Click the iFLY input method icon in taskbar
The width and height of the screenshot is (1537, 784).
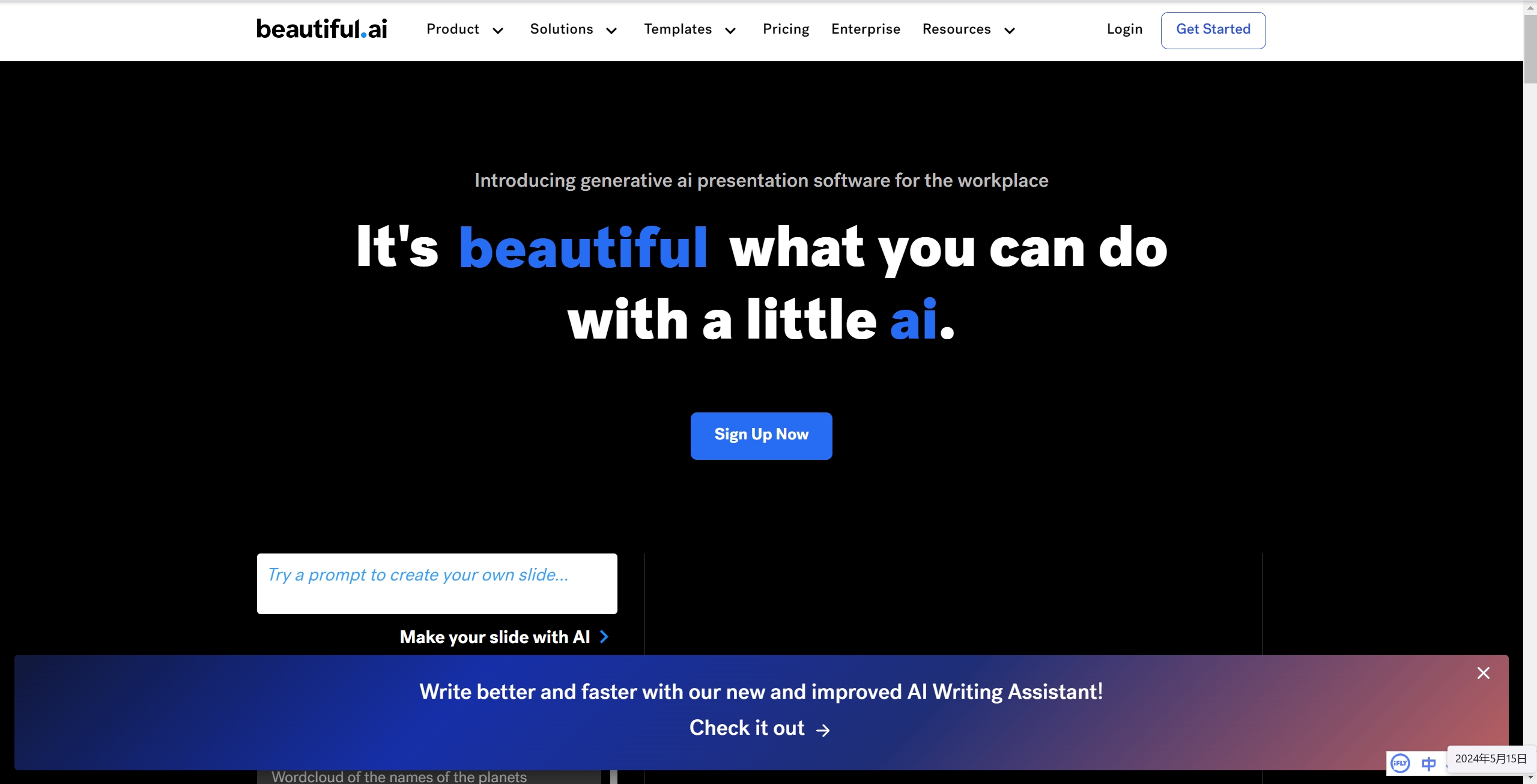pos(1399,763)
